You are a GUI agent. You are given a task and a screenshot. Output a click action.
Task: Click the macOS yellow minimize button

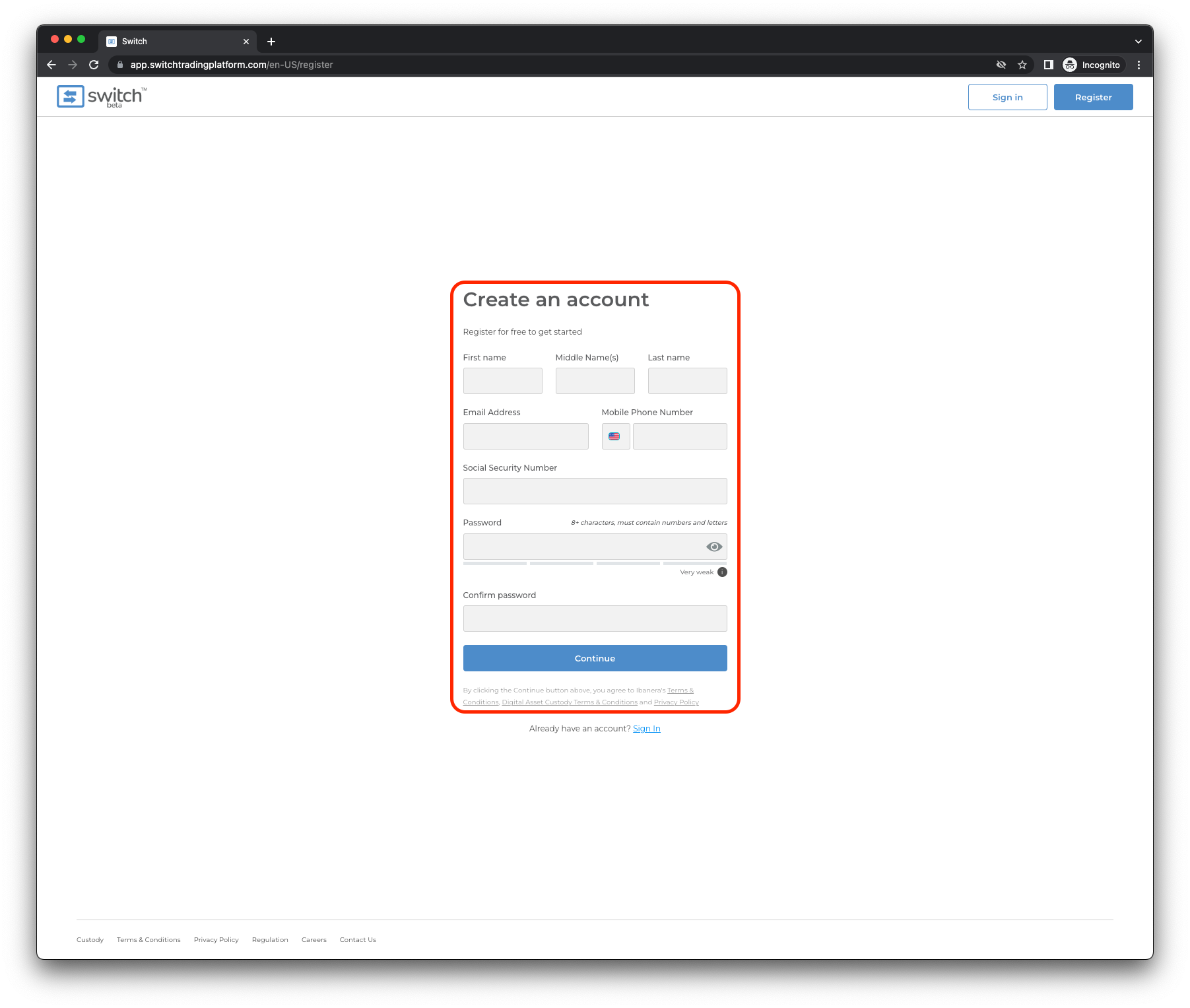pyautogui.click(x=68, y=39)
